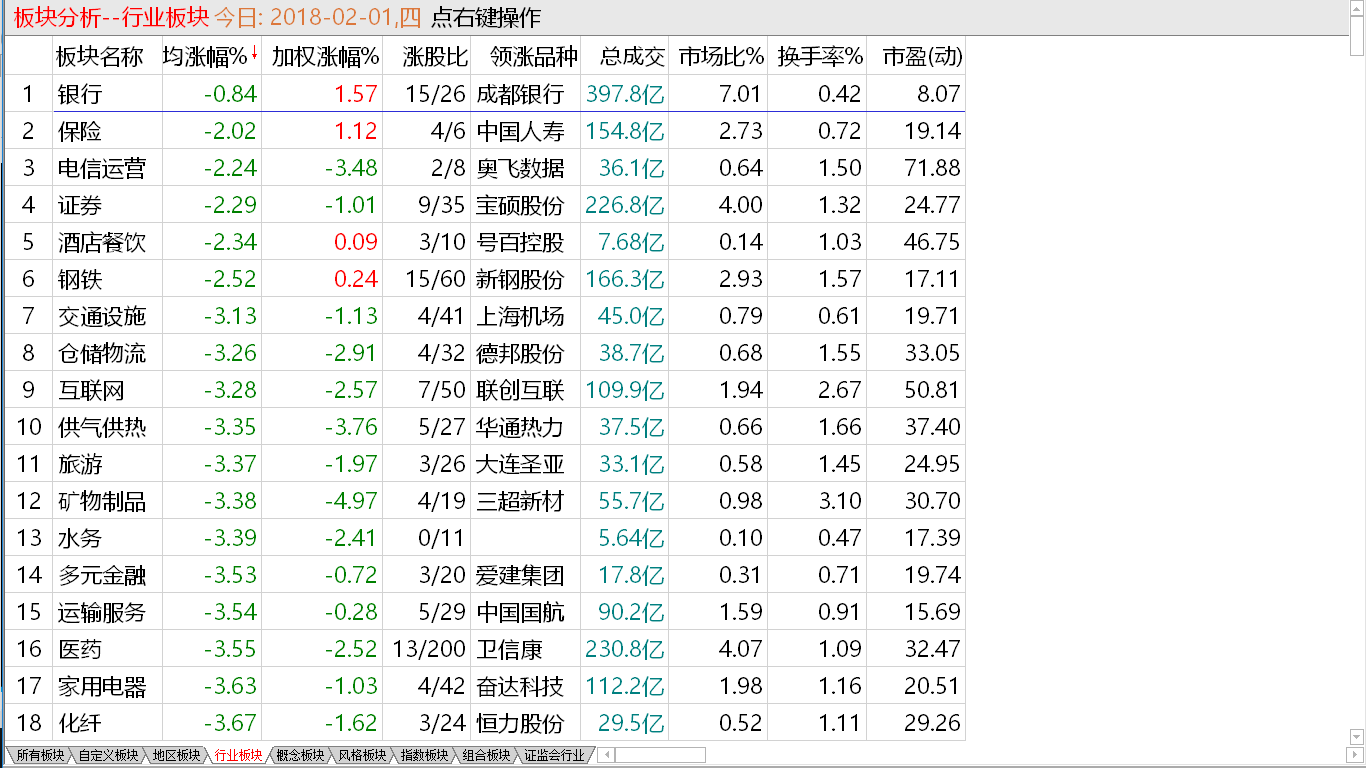
Task: Sort by 换手率% column header
Action: (x=818, y=57)
